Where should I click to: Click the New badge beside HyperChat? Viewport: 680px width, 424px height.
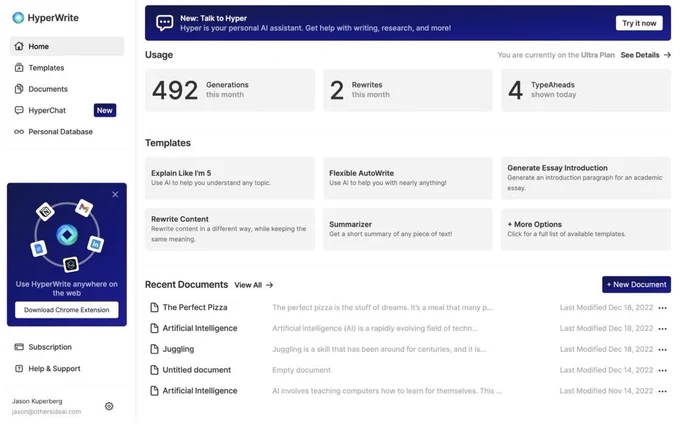pos(105,110)
